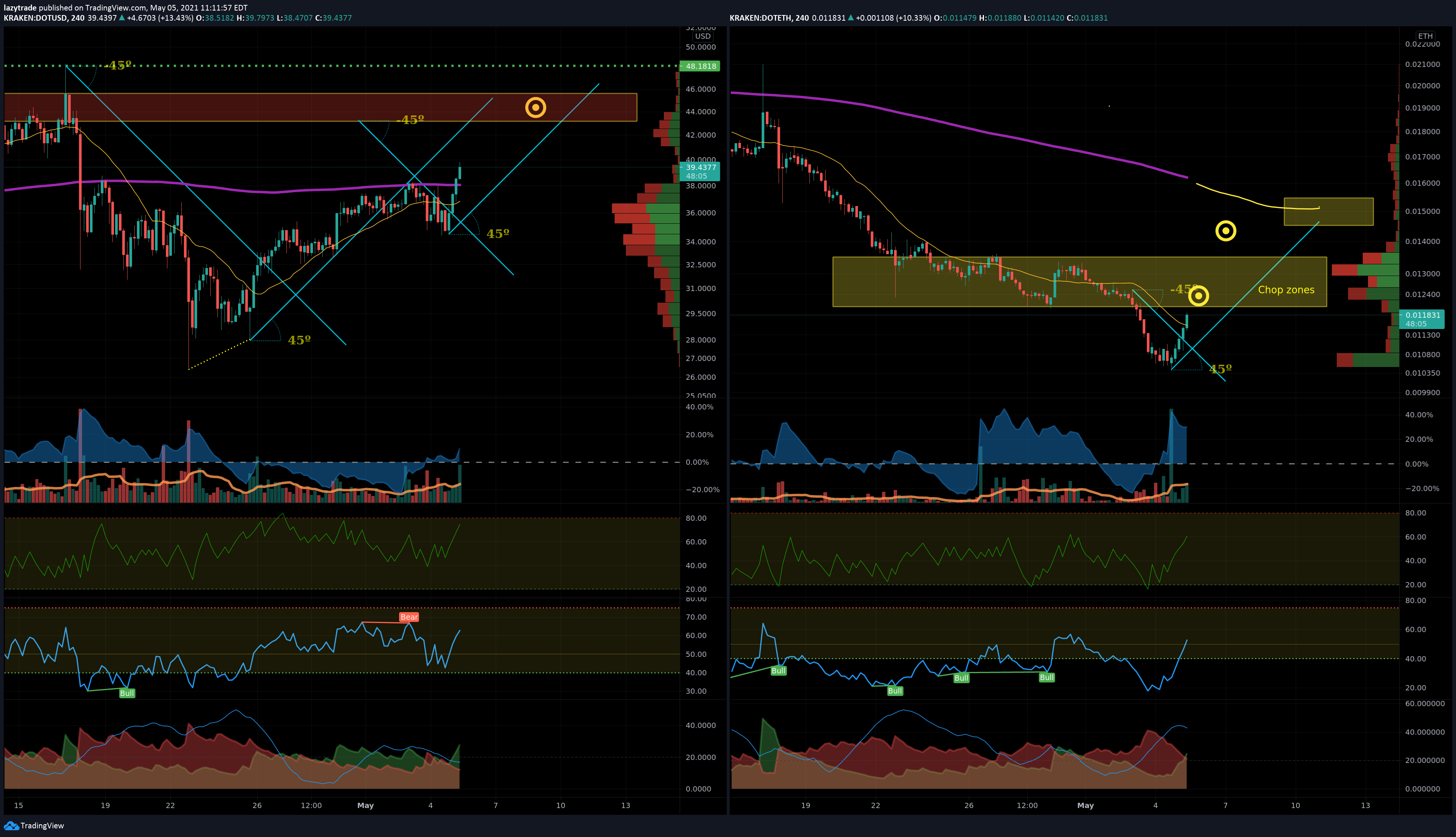This screenshot has height=837, width=1456.
Task: Click the small yellow box near 0.015000
Action: pos(1328,212)
